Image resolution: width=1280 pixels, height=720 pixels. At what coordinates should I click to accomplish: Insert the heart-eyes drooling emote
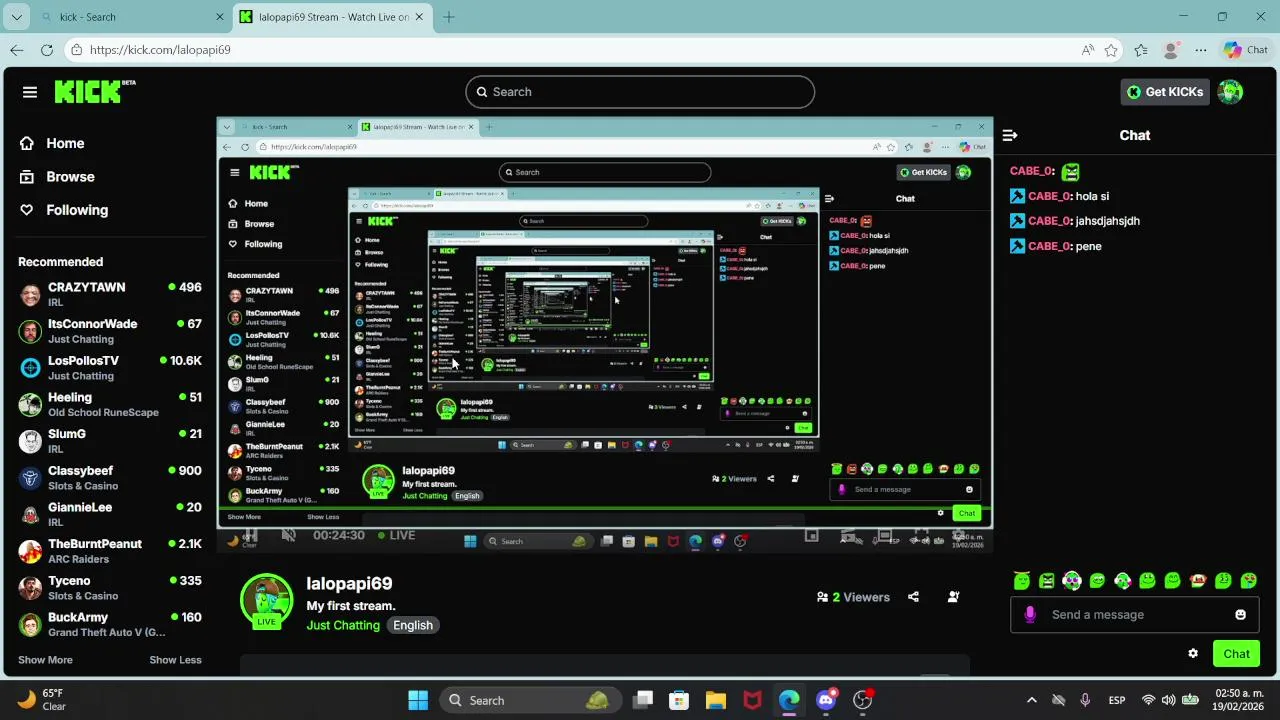pyautogui.click(x=1249, y=581)
